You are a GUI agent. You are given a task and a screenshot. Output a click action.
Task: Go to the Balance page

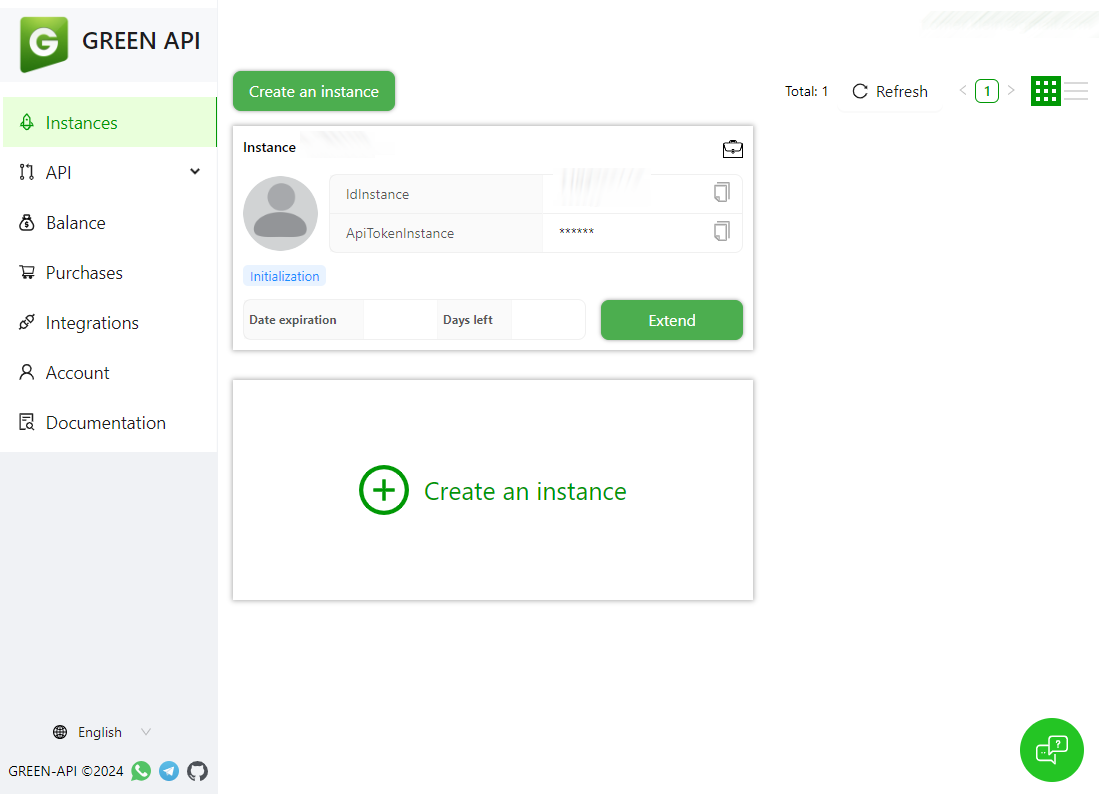point(109,223)
